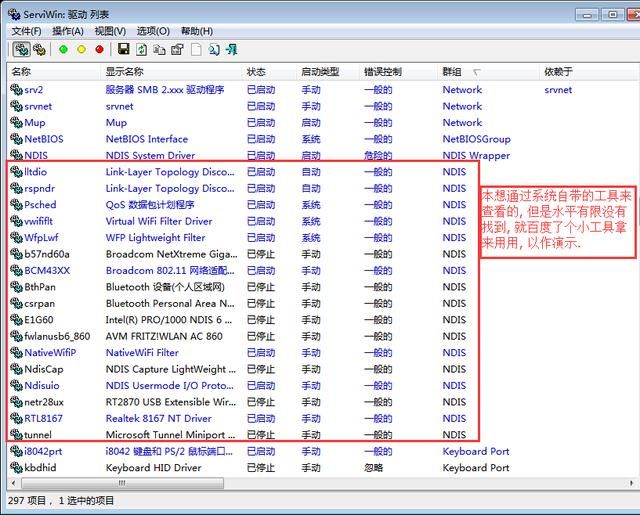Select the netr28ux driver name

coord(44,402)
